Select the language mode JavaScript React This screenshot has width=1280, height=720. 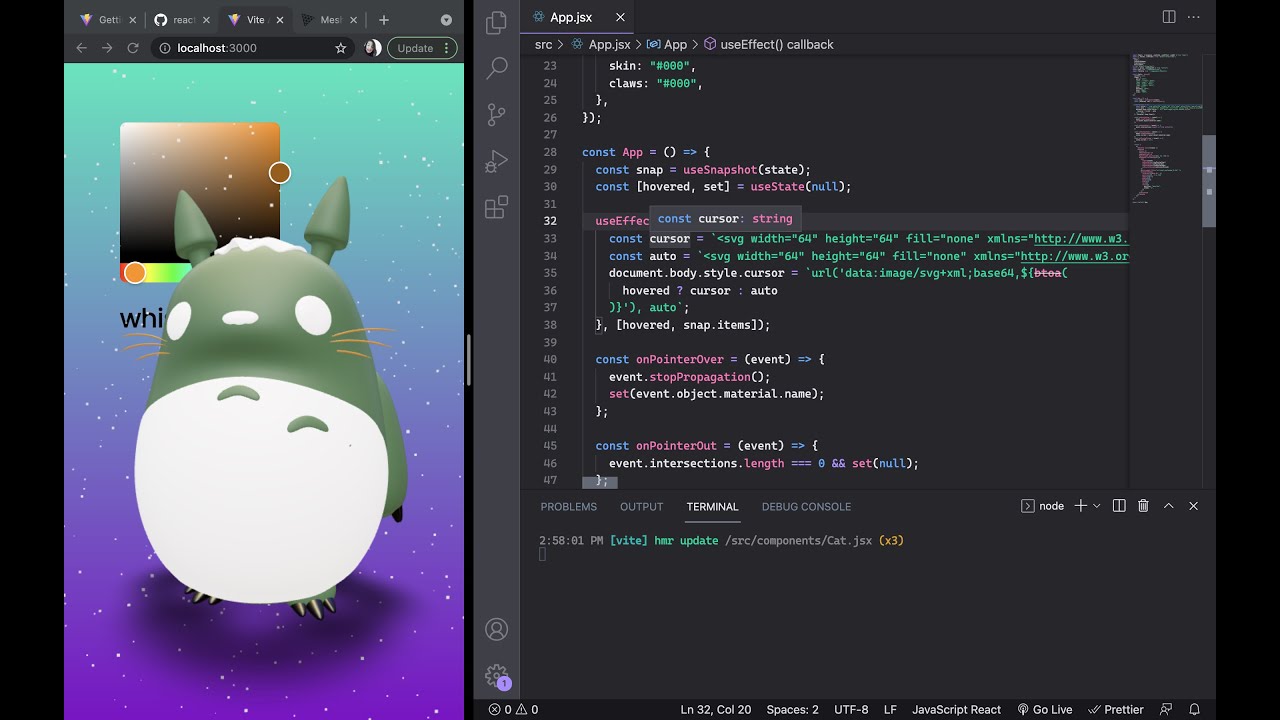[x=956, y=709]
